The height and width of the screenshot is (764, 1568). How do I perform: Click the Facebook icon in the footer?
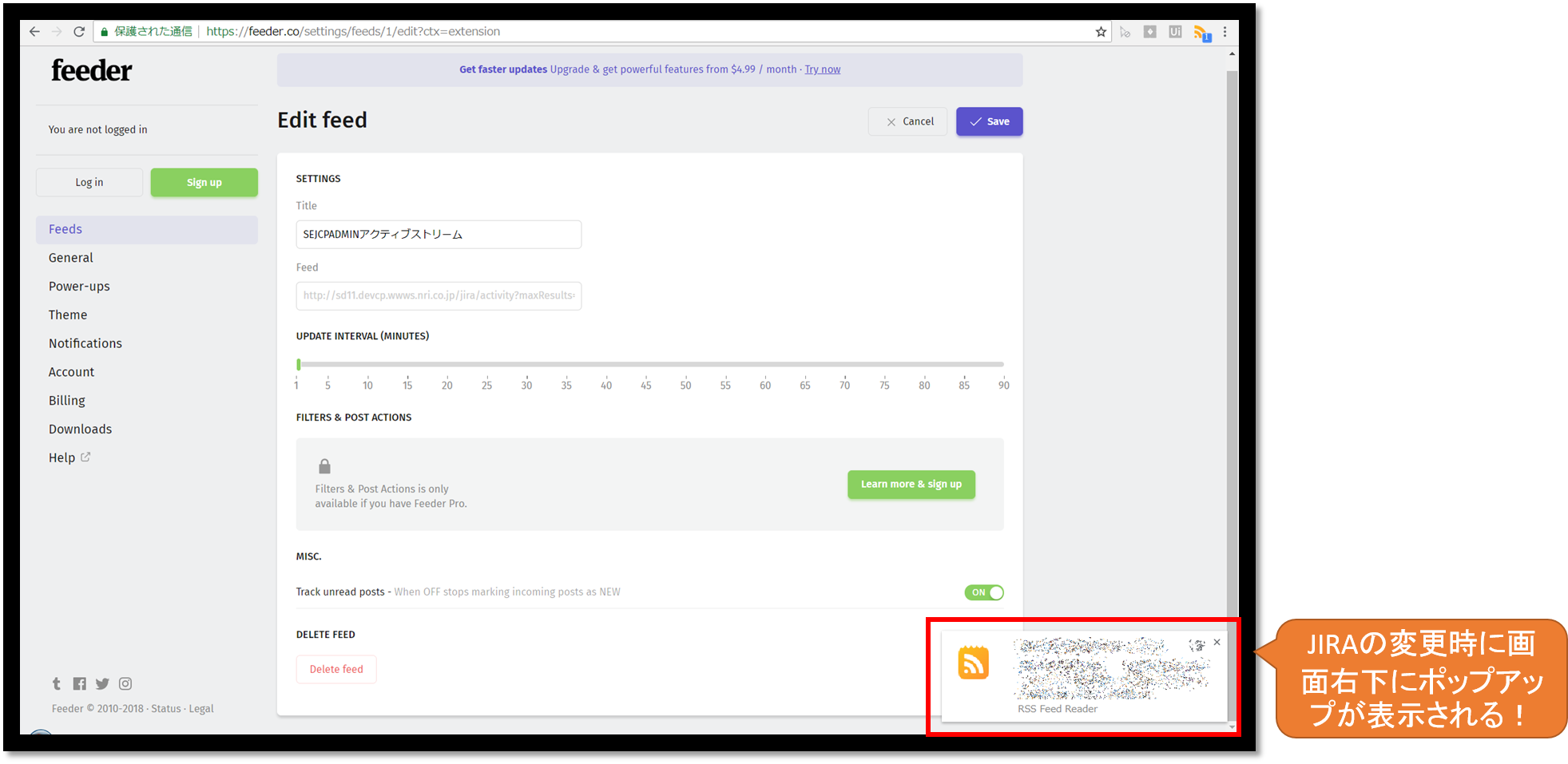[x=79, y=683]
